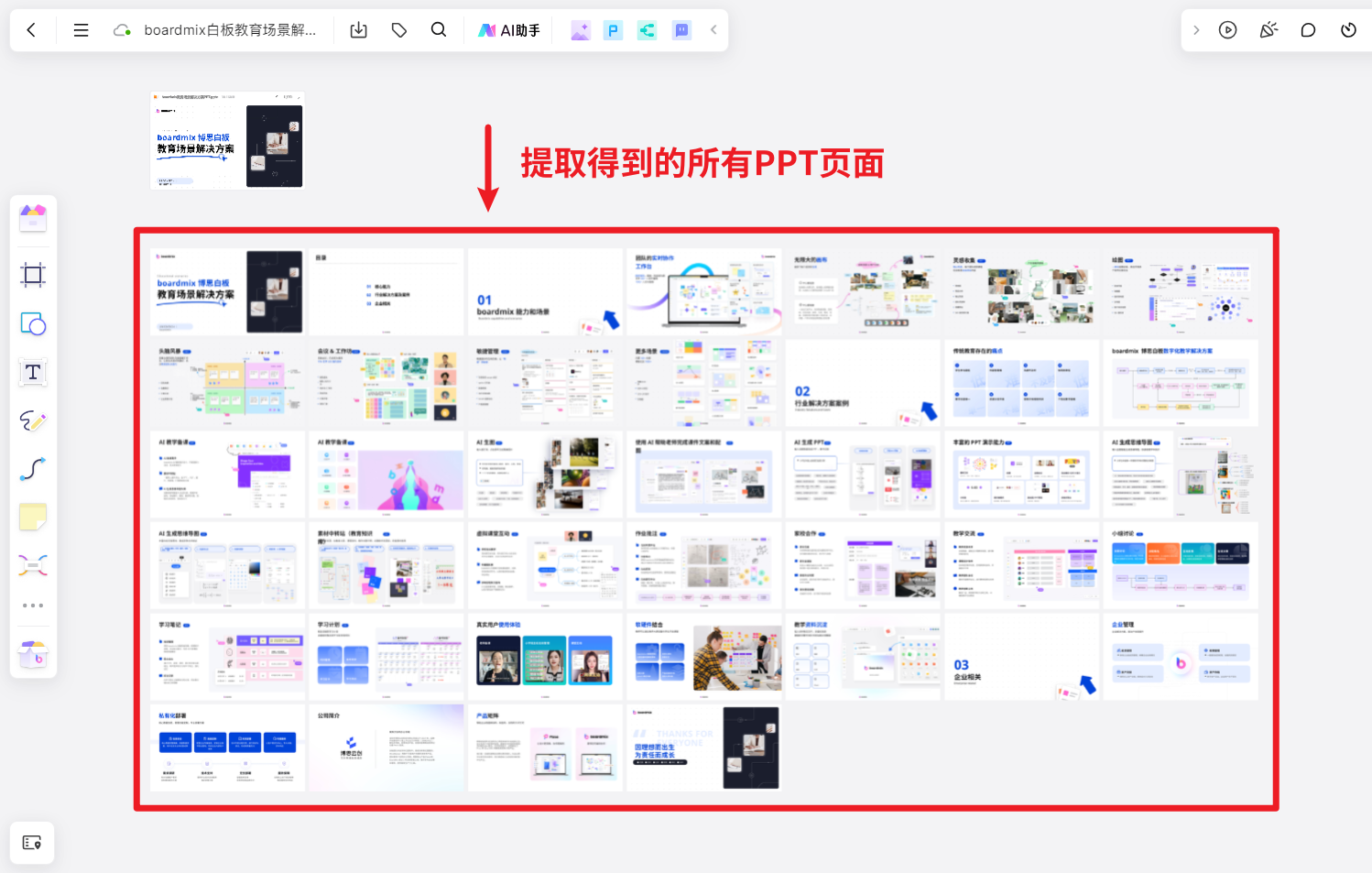Start presentation with the play icon
The height and width of the screenshot is (873, 1372).
[x=1228, y=30]
